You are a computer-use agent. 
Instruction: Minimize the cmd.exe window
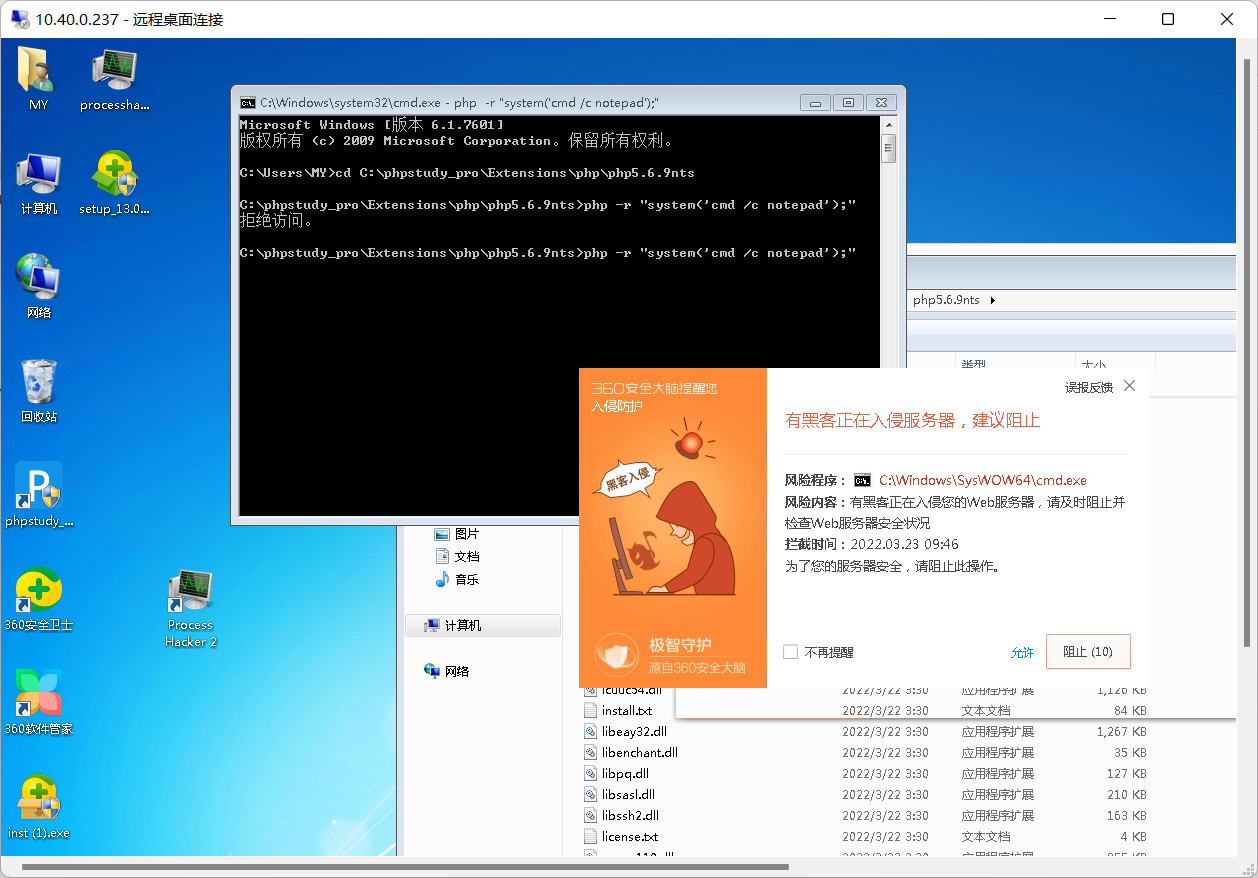coord(816,103)
